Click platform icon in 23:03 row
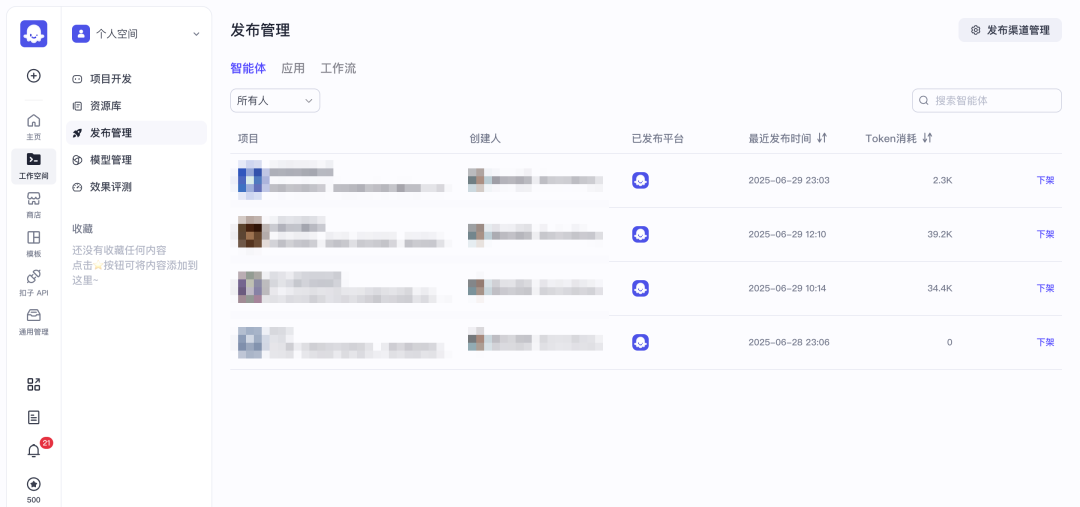 coord(641,180)
